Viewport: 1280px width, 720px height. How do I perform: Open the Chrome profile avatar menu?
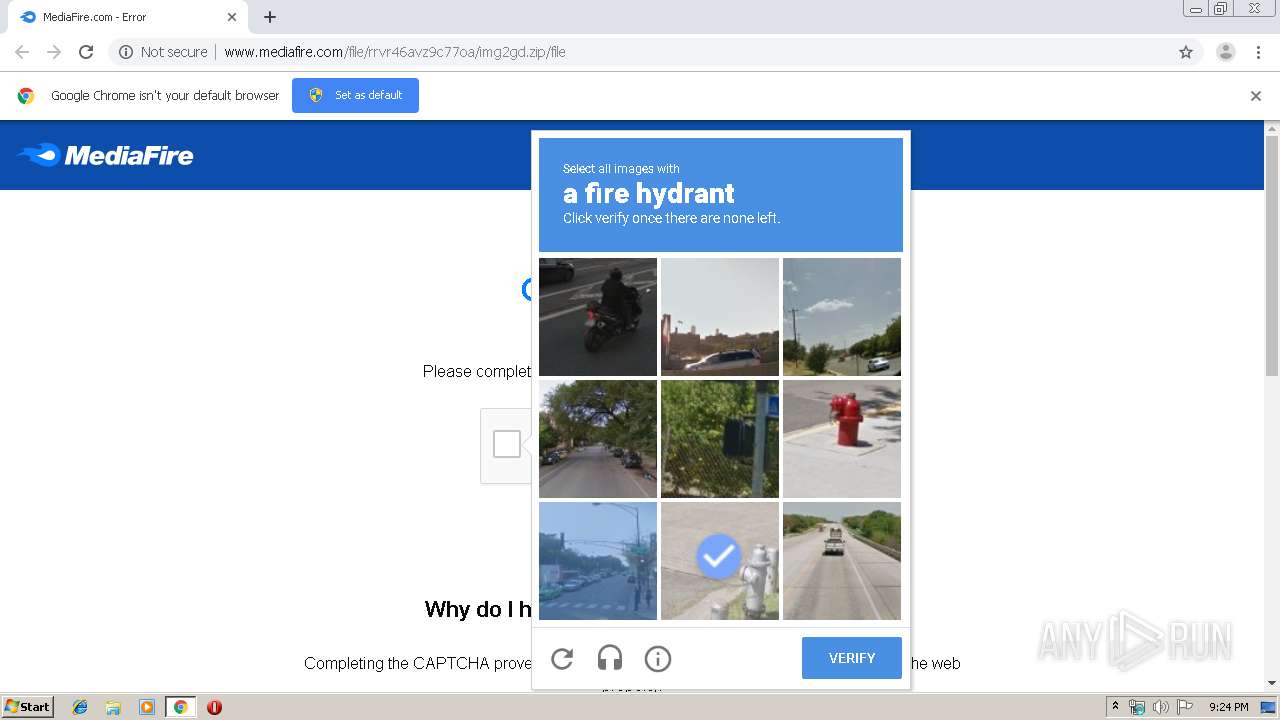[1226, 52]
